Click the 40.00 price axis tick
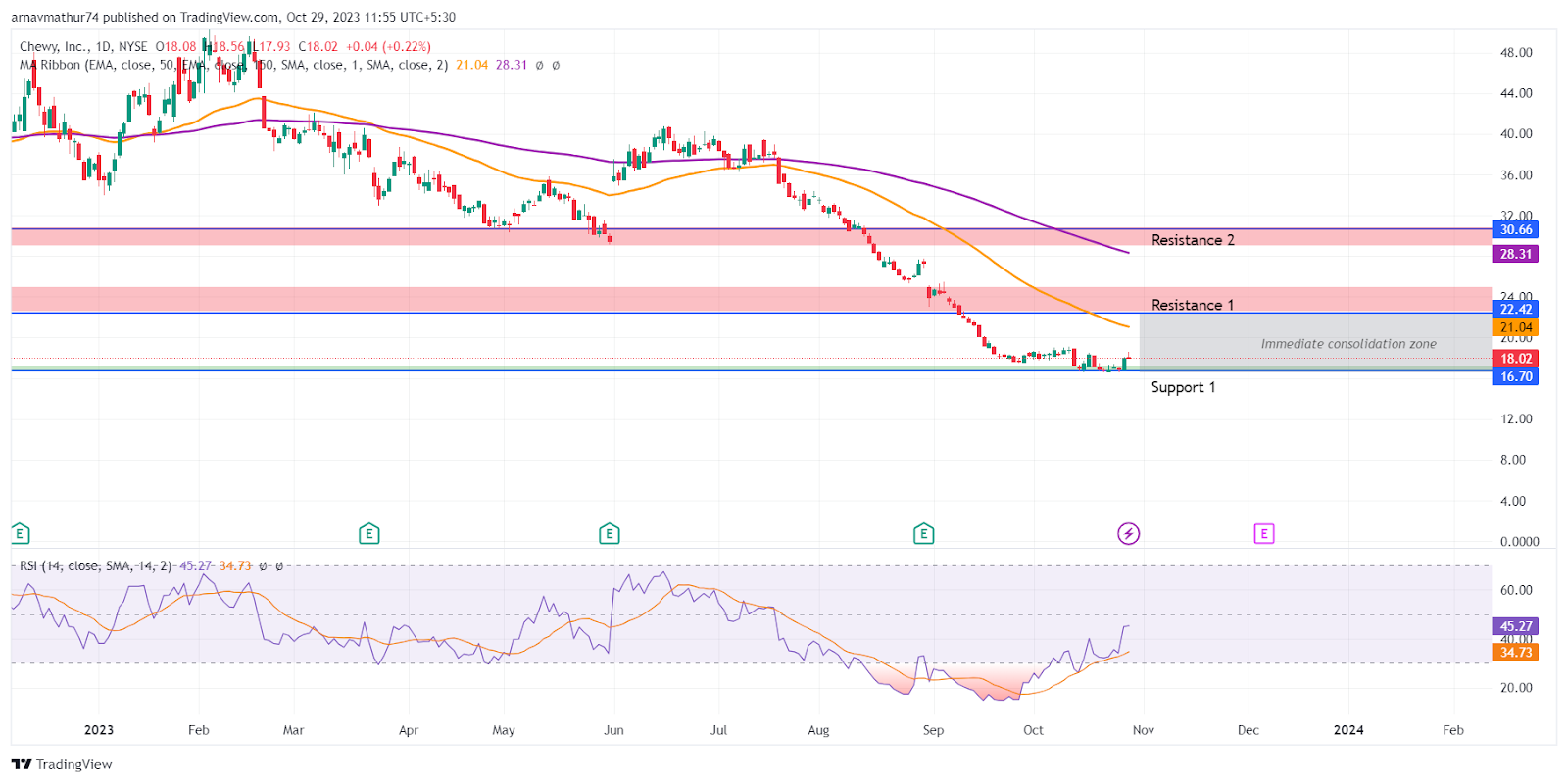 [x=1516, y=134]
